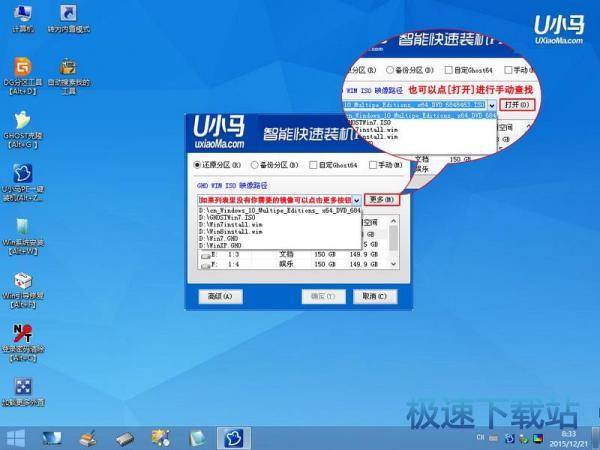Click the colorful display tray icon
600x450 pixels.
[x=538, y=438]
